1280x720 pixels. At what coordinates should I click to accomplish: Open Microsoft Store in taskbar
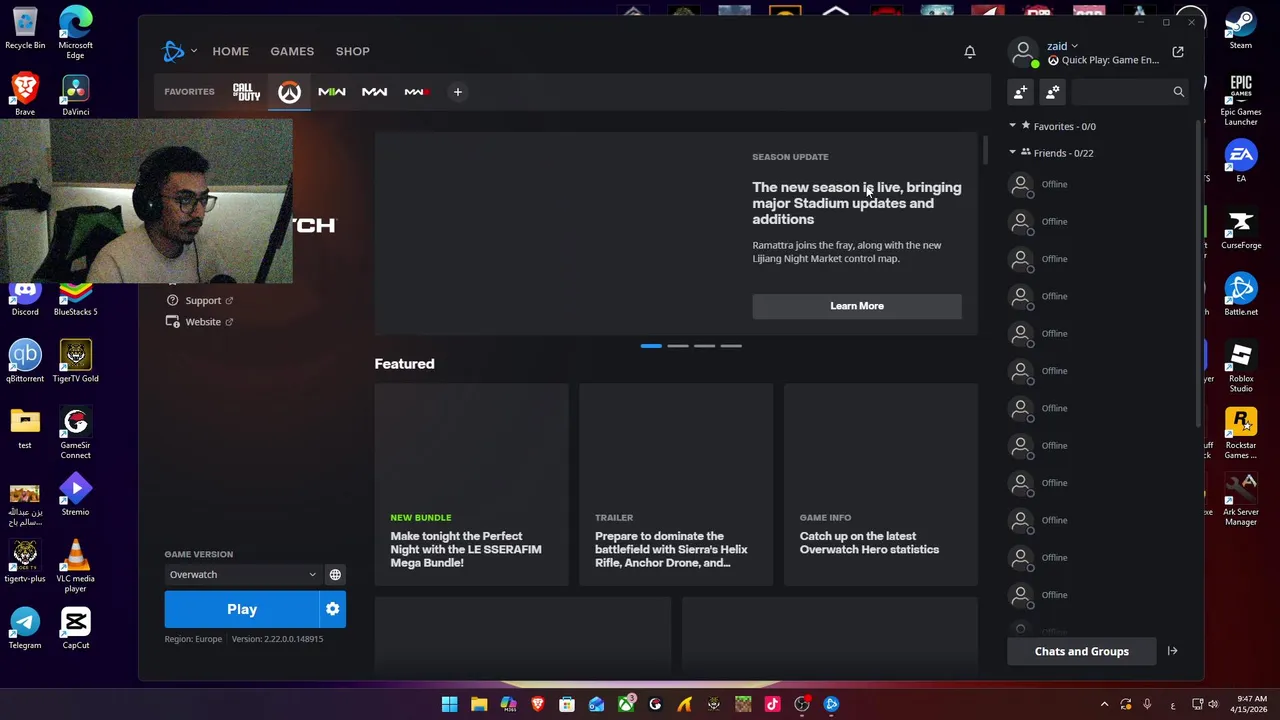click(x=567, y=704)
